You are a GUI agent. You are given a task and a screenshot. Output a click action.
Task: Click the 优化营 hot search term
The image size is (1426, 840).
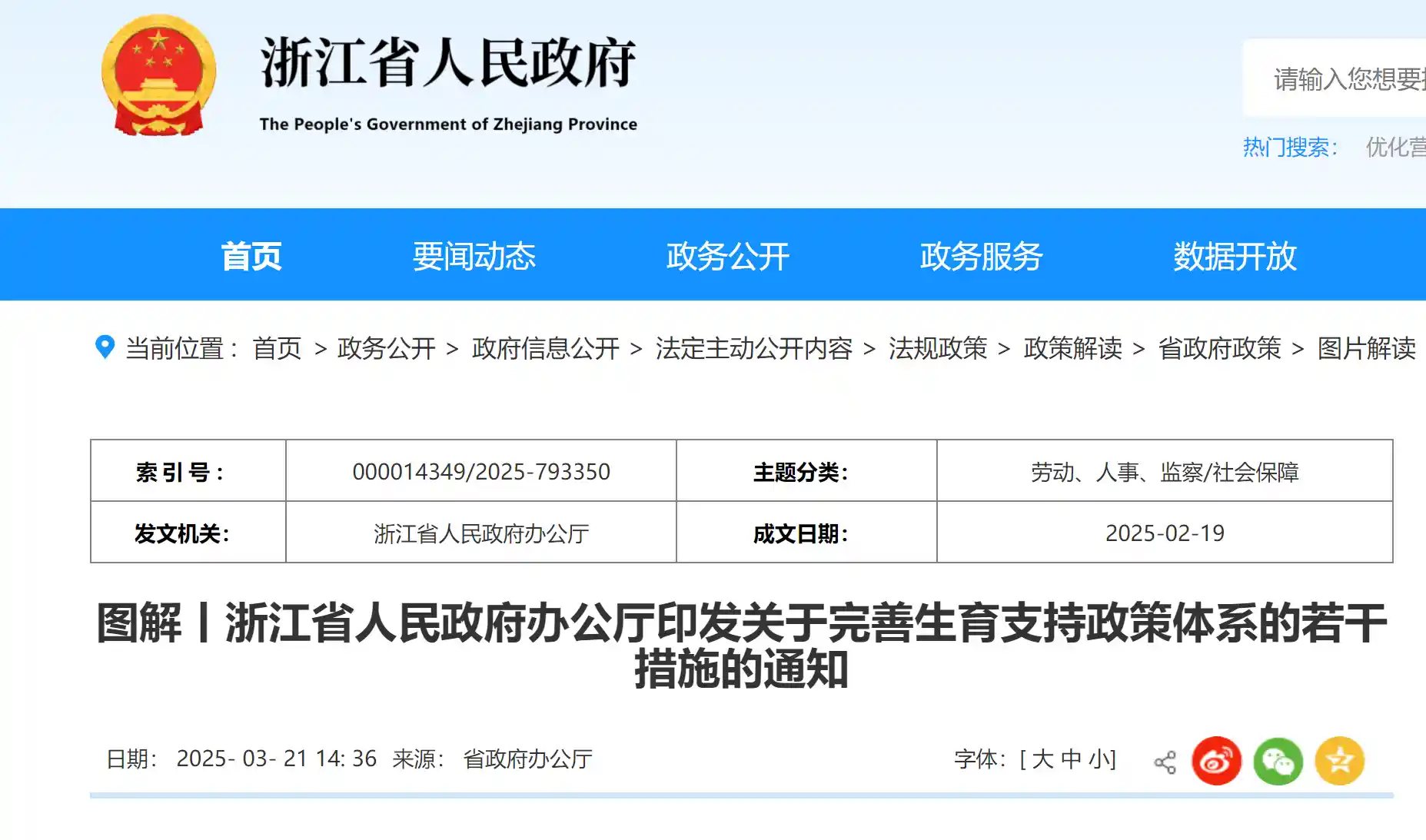[1399, 150]
